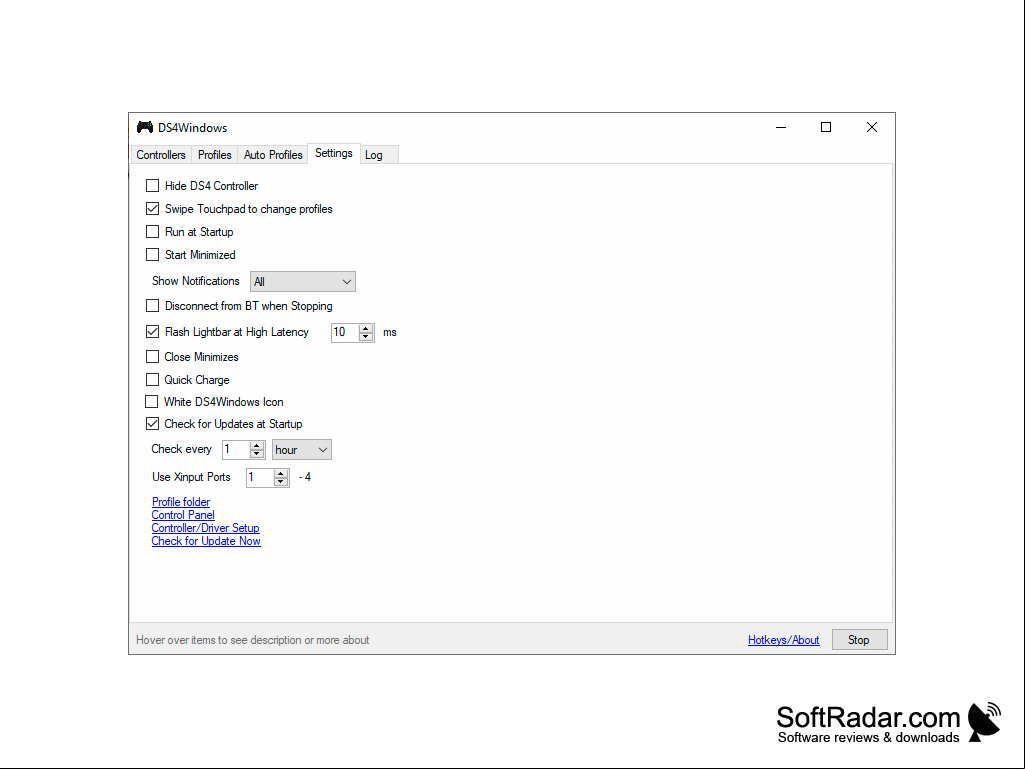This screenshot has height=769, width=1025.
Task: Maximize the DS4Windows window
Action: 826,127
